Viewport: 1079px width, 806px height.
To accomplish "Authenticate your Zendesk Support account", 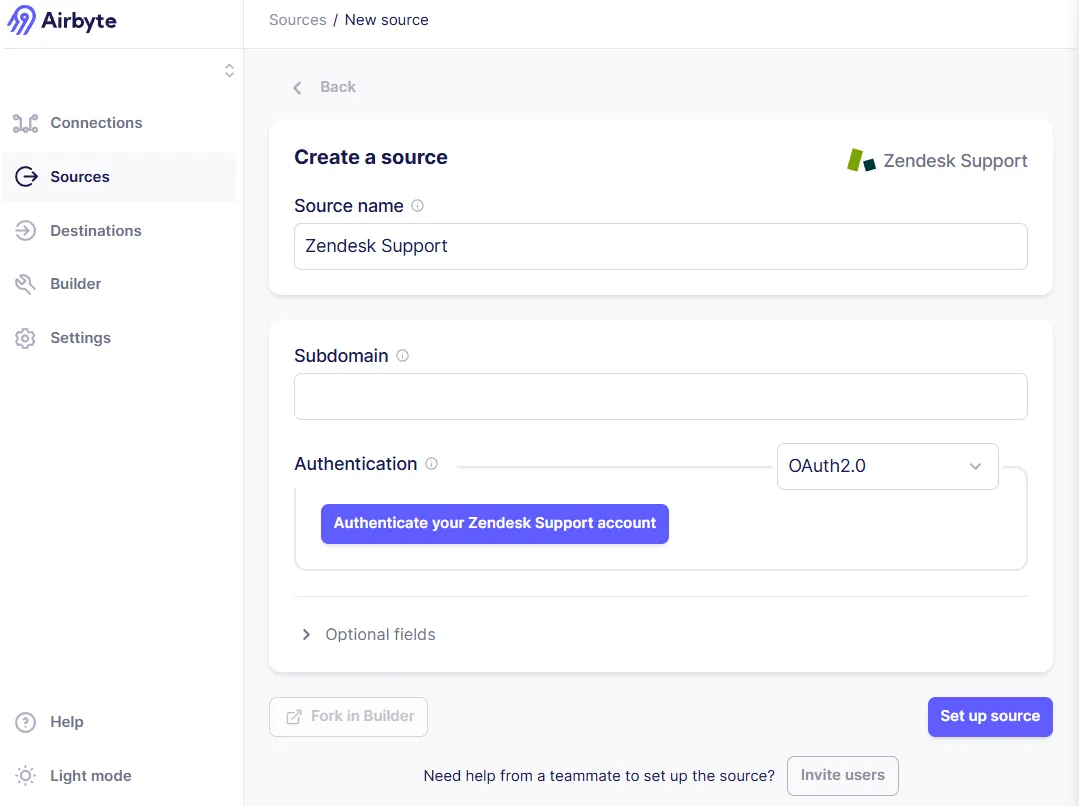I will coord(495,524).
